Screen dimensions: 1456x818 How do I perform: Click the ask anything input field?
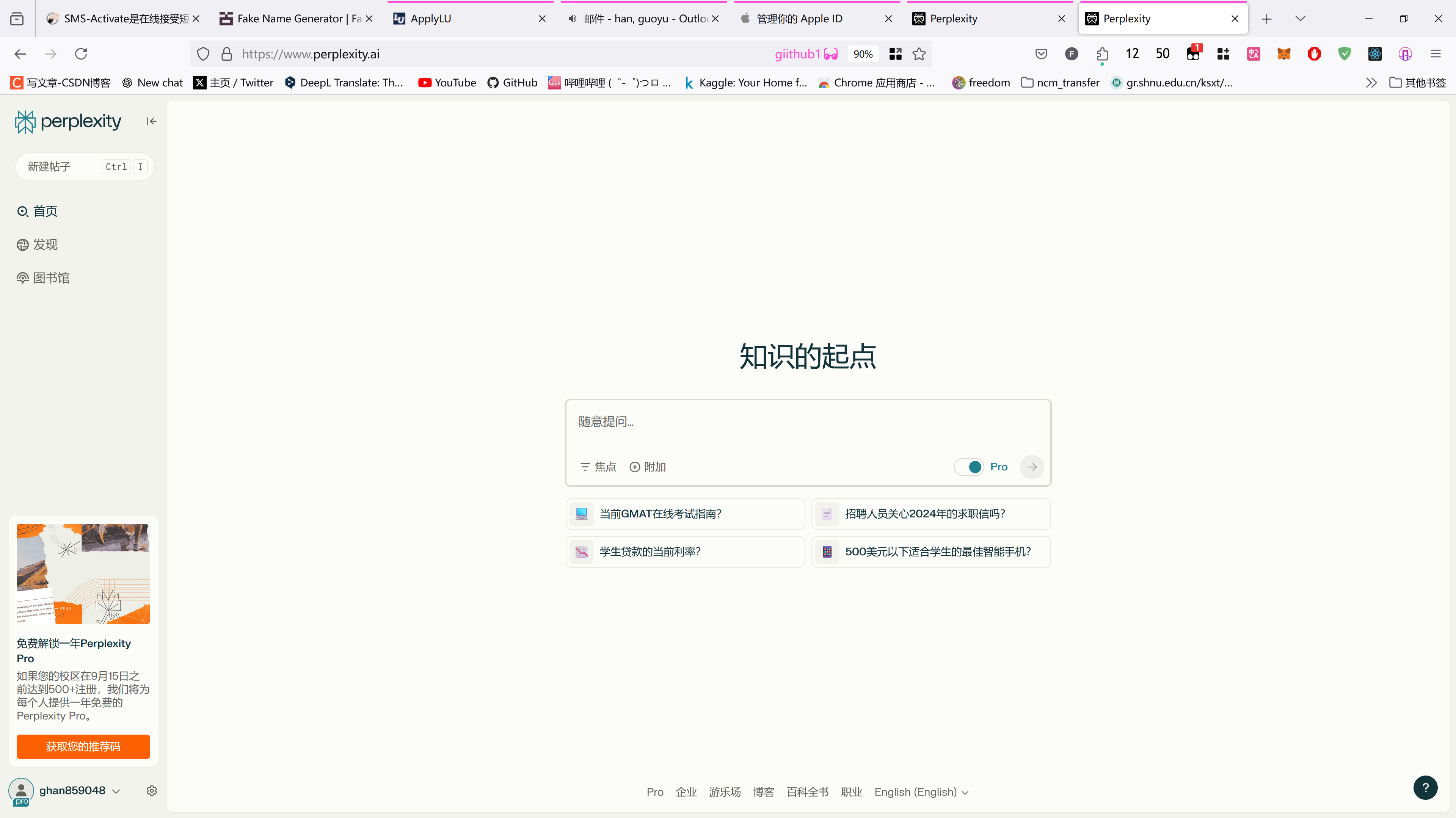tap(808, 422)
